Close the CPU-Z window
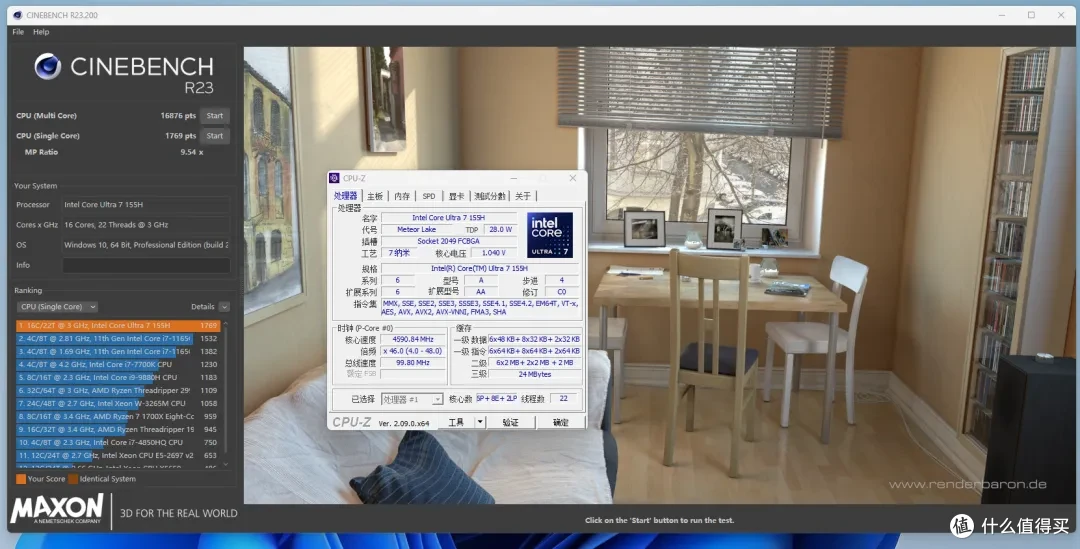 pyautogui.click(x=572, y=178)
